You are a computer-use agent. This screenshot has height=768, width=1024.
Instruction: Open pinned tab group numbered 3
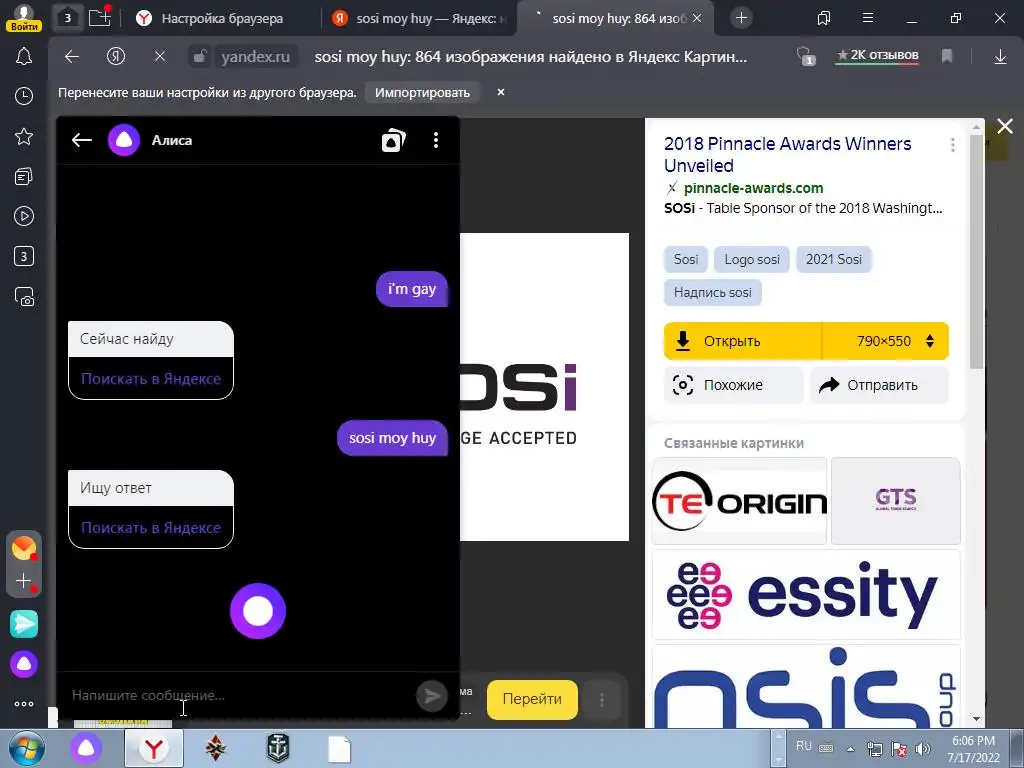point(67,18)
